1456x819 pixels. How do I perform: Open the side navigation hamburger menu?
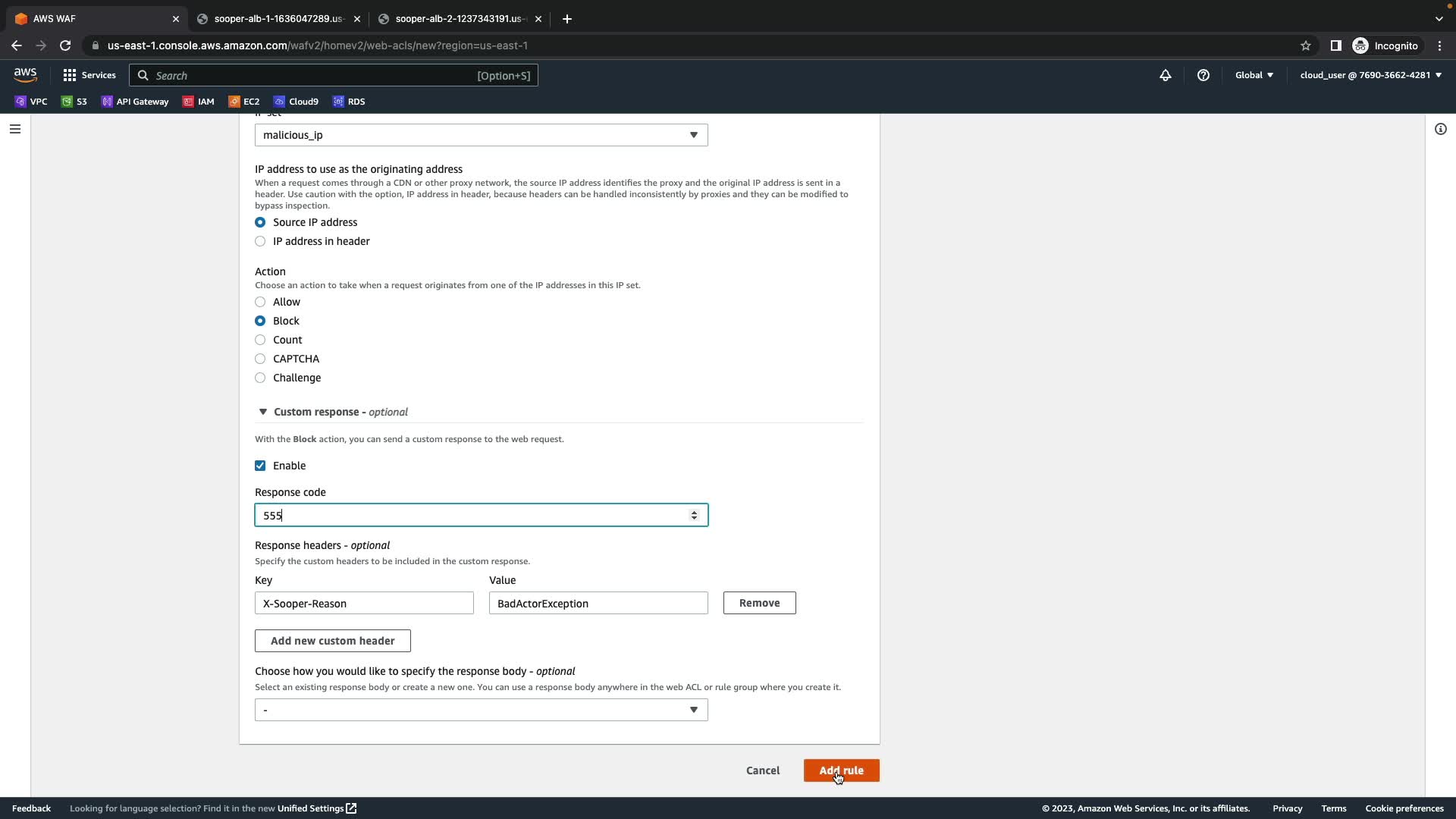14,129
